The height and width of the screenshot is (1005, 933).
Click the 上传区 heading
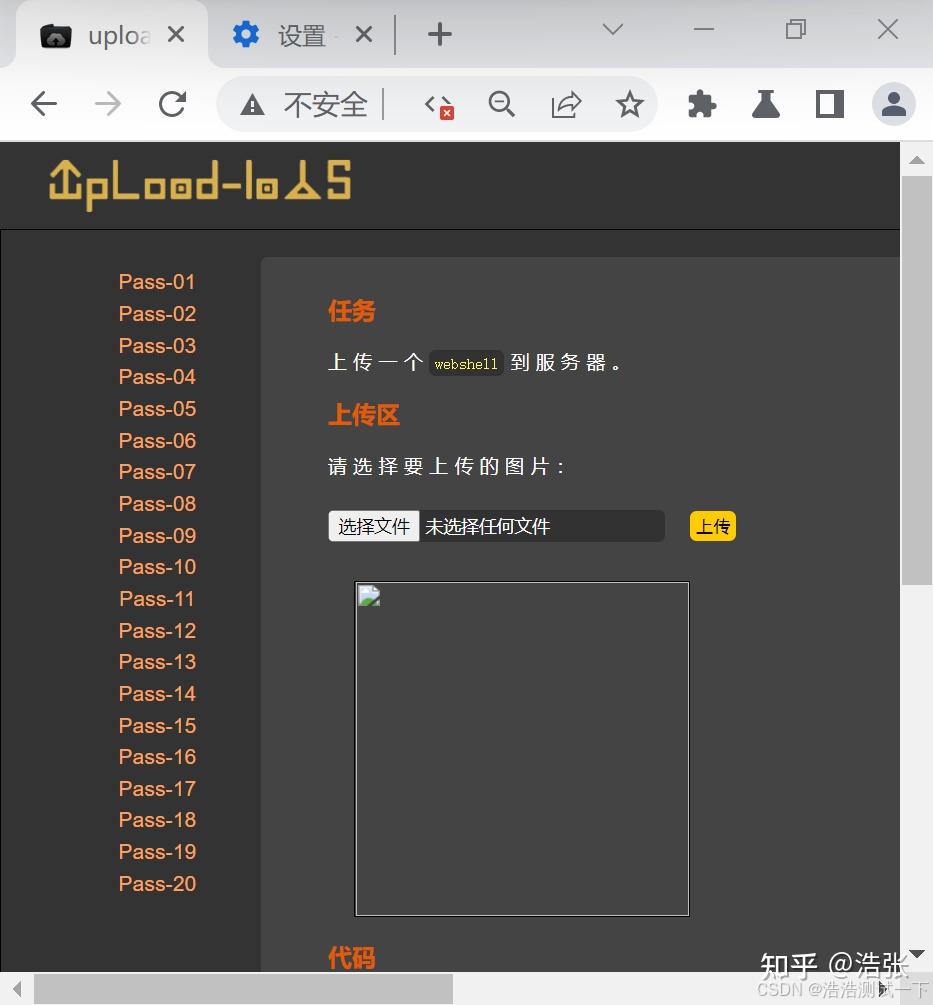coord(363,415)
